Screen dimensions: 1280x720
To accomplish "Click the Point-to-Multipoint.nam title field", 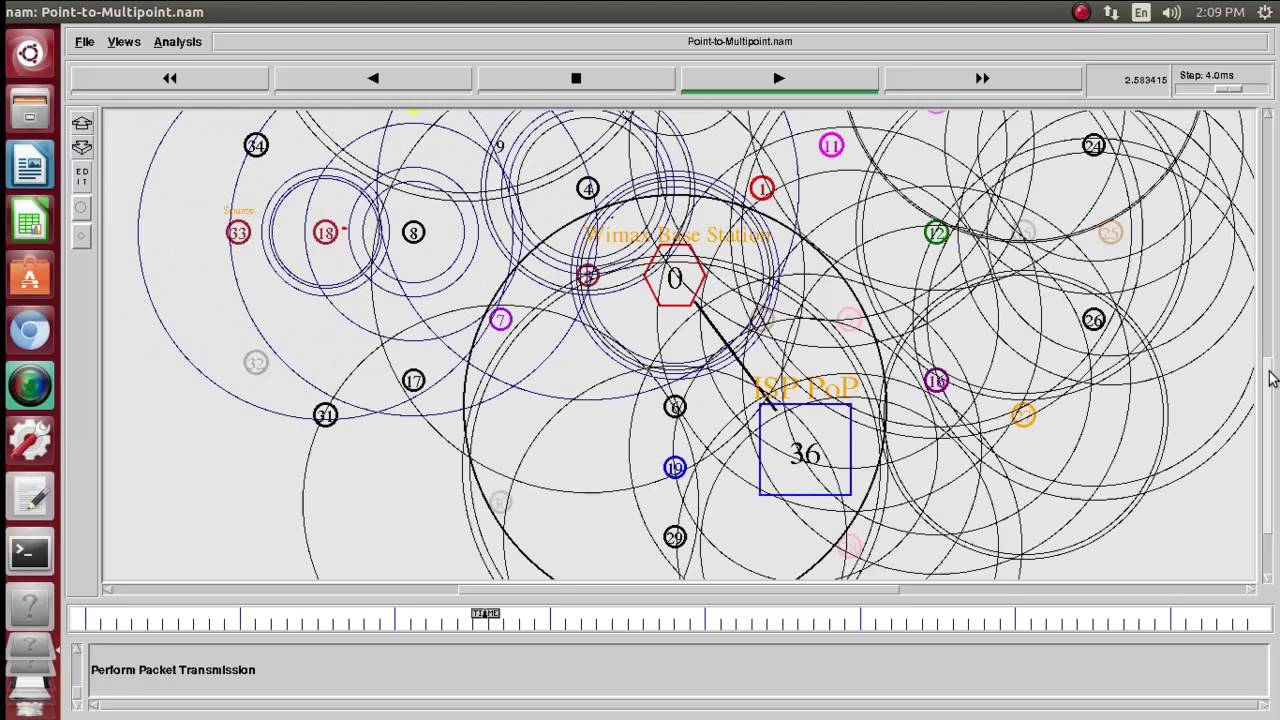I will click(x=740, y=42).
